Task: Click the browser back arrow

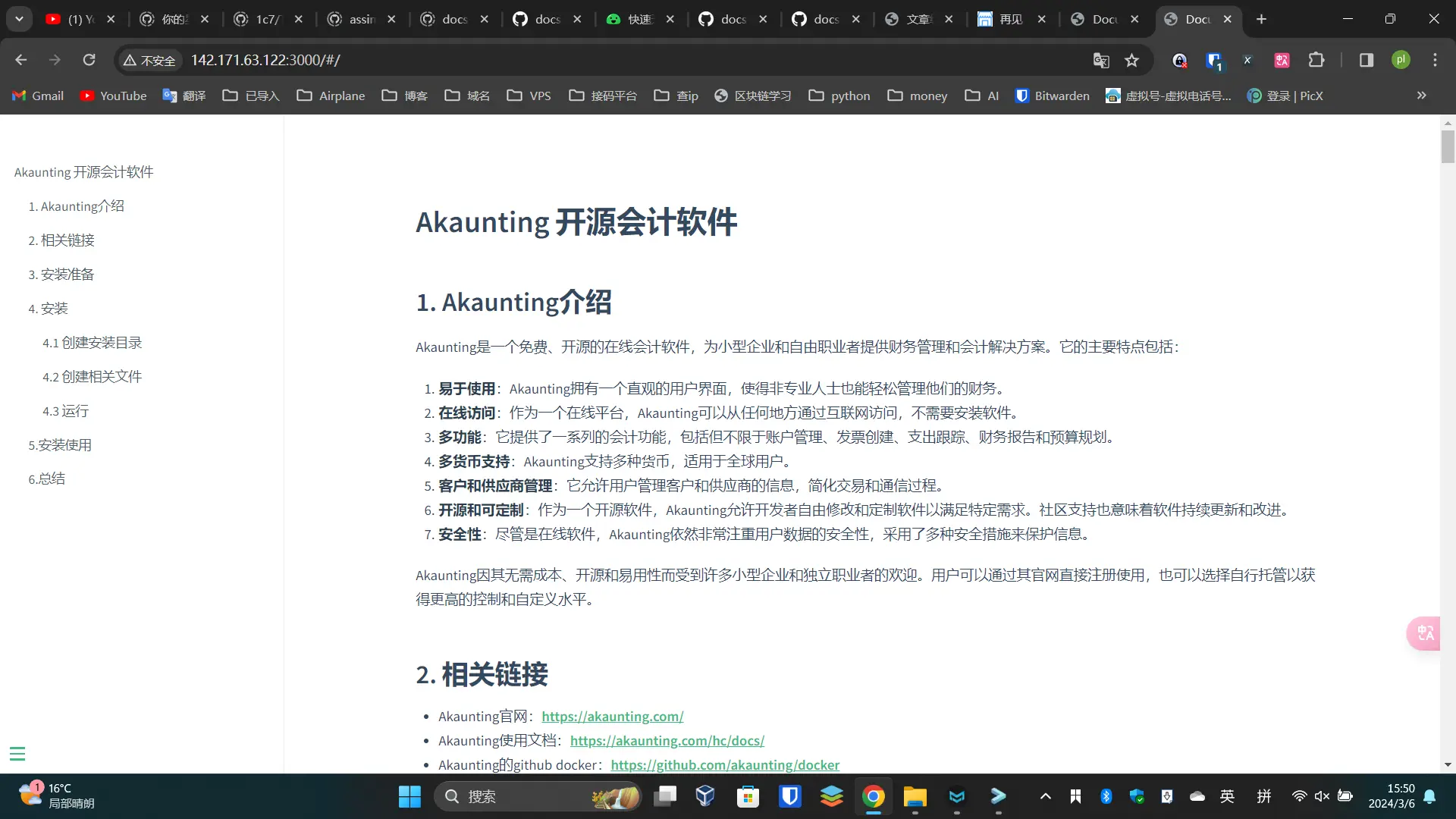Action: (x=21, y=60)
